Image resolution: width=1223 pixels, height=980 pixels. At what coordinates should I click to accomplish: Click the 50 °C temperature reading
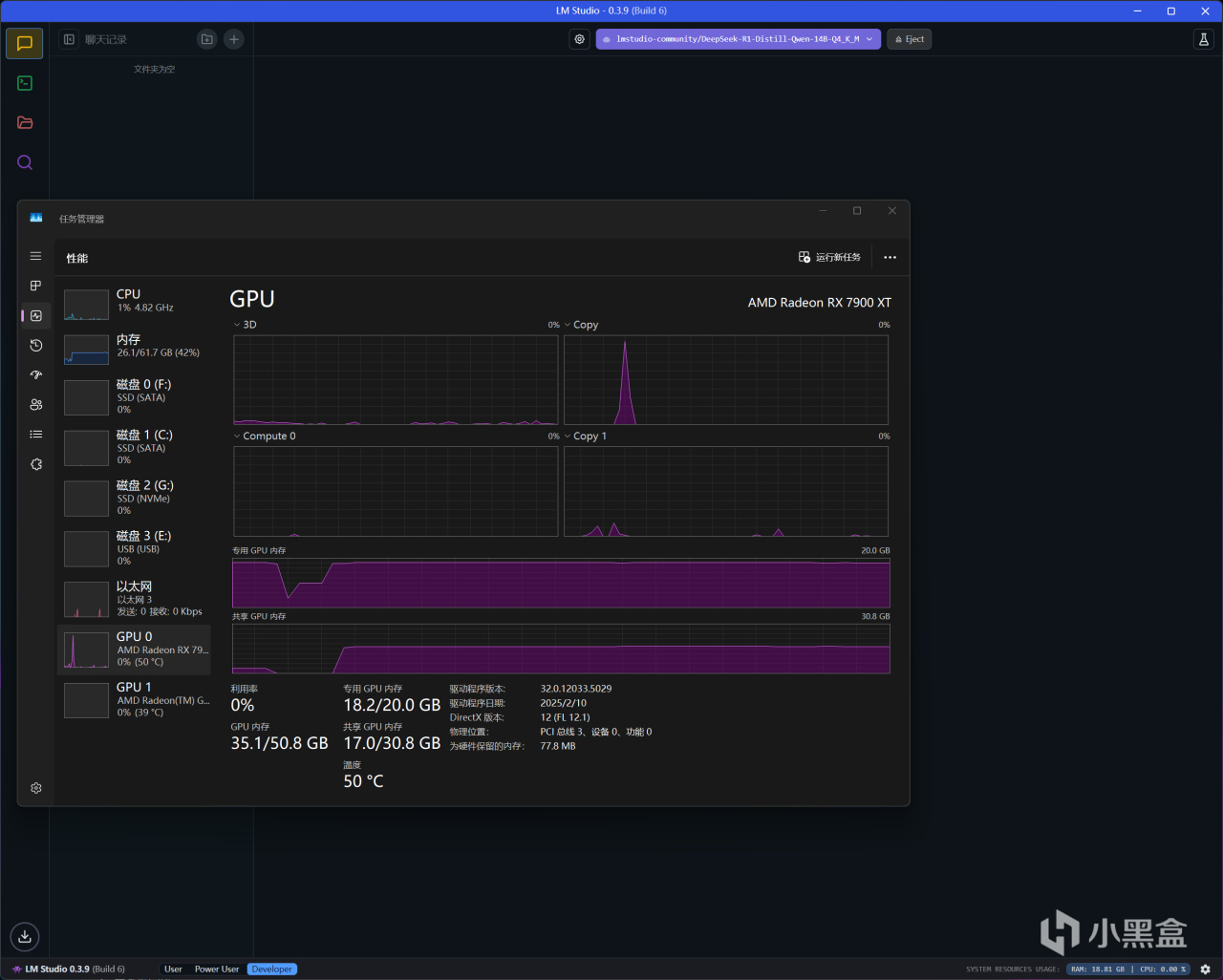tap(363, 781)
